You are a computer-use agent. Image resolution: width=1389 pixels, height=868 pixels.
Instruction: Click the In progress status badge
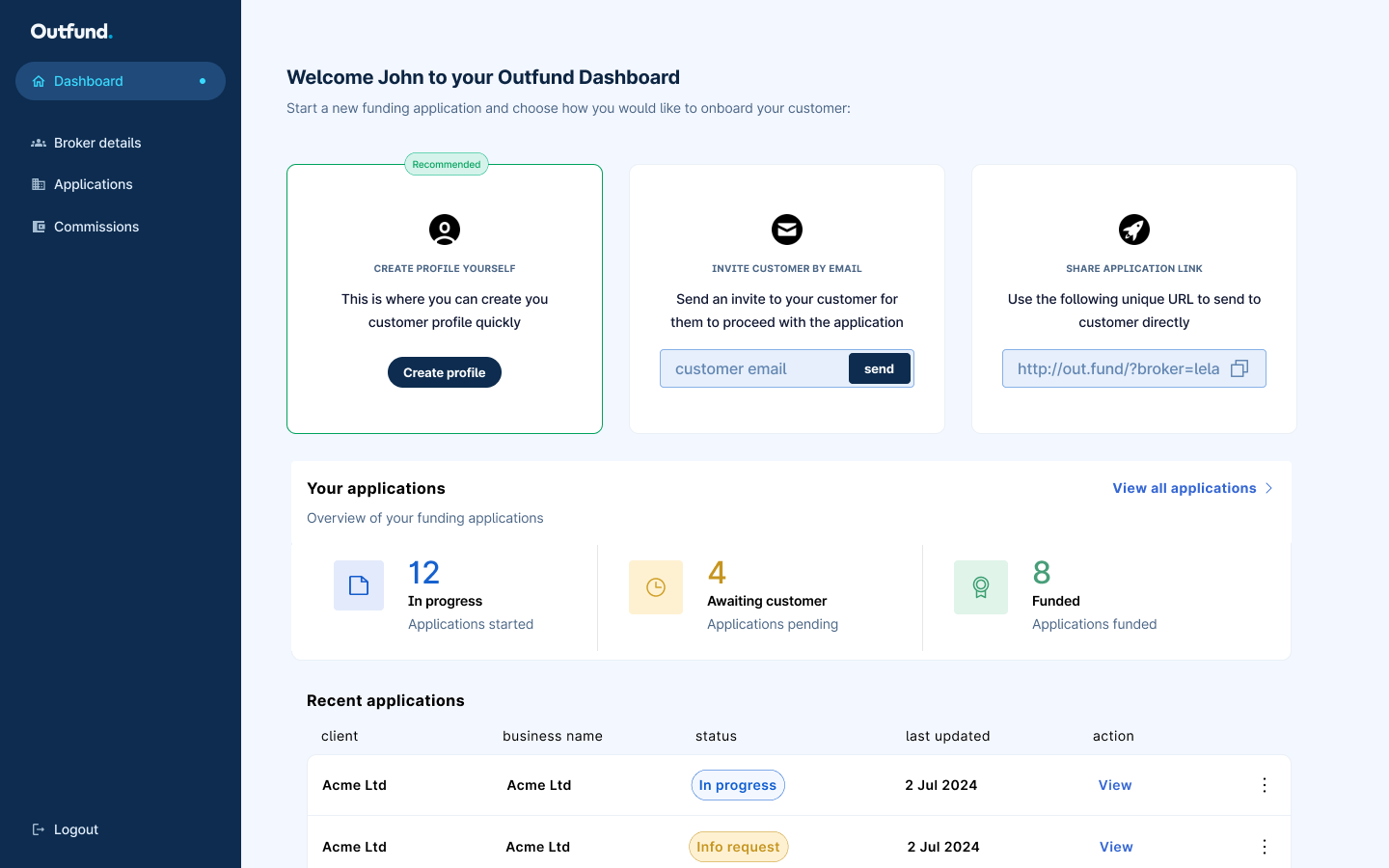tap(738, 785)
